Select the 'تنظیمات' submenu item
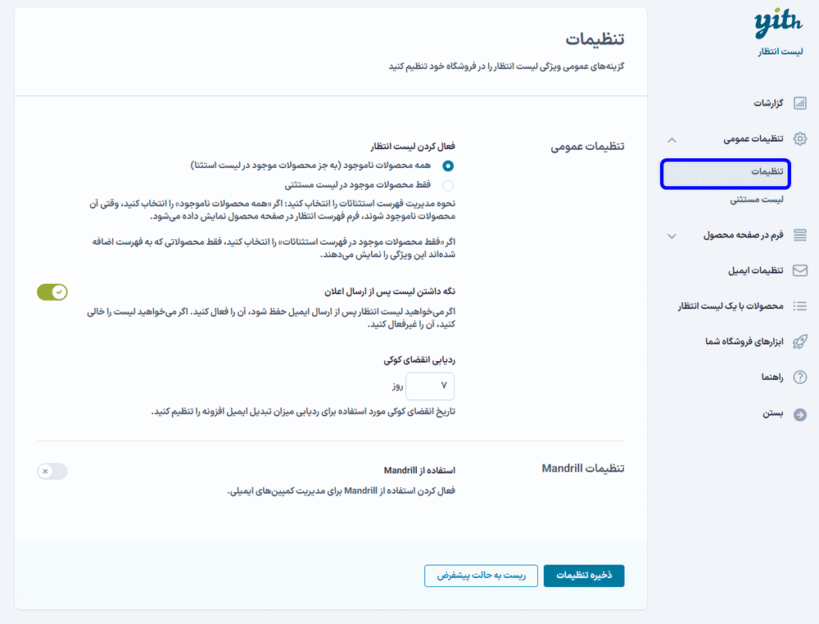 pos(726,173)
